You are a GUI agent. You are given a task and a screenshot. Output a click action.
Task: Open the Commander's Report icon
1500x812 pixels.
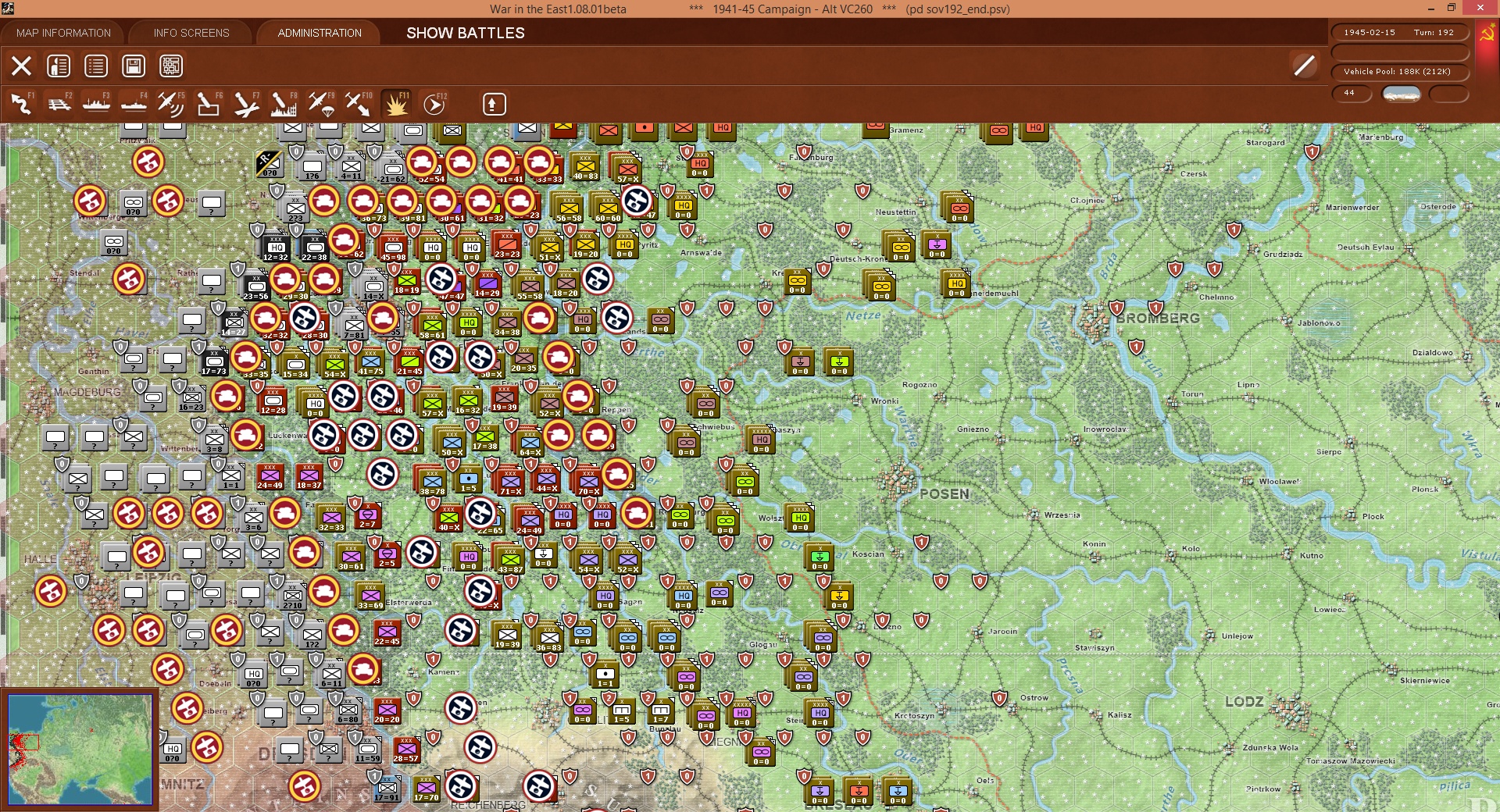[x=59, y=66]
